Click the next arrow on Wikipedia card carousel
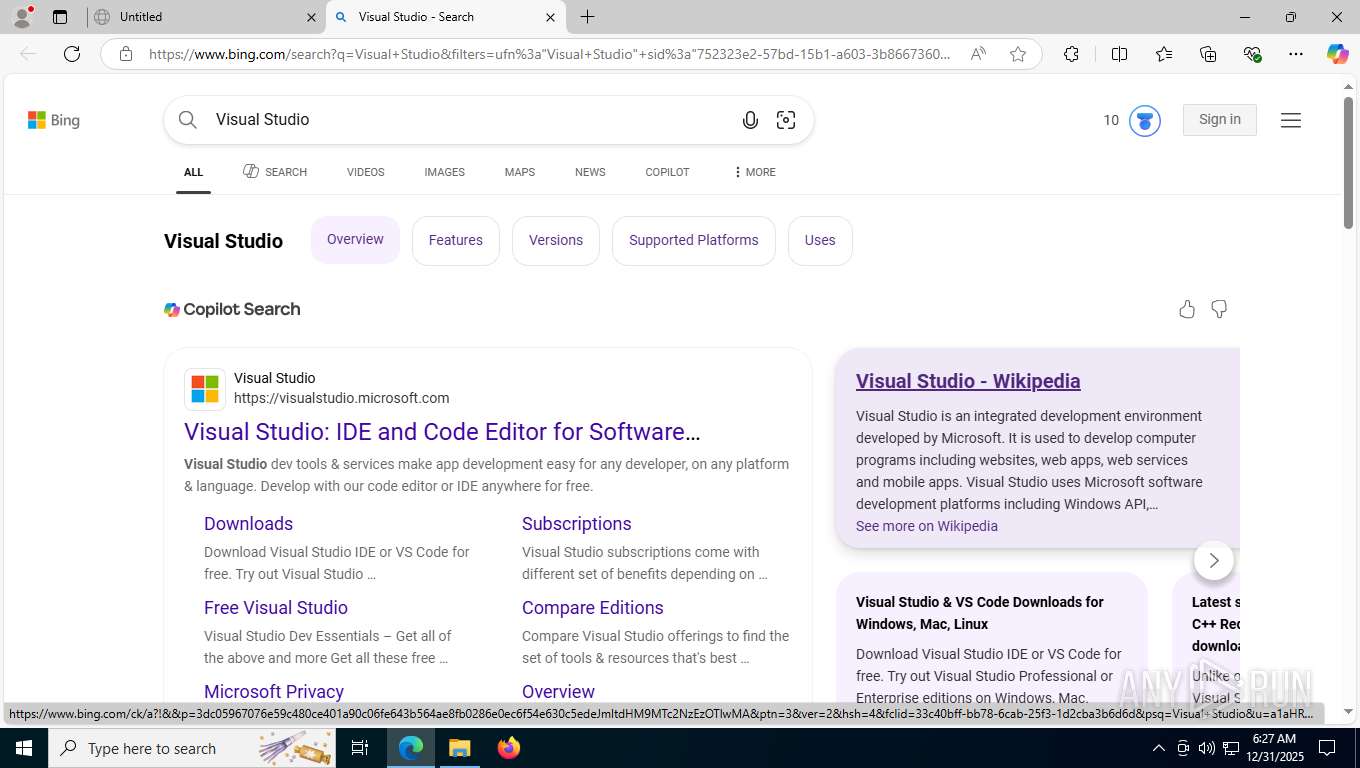 tap(1214, 560)
